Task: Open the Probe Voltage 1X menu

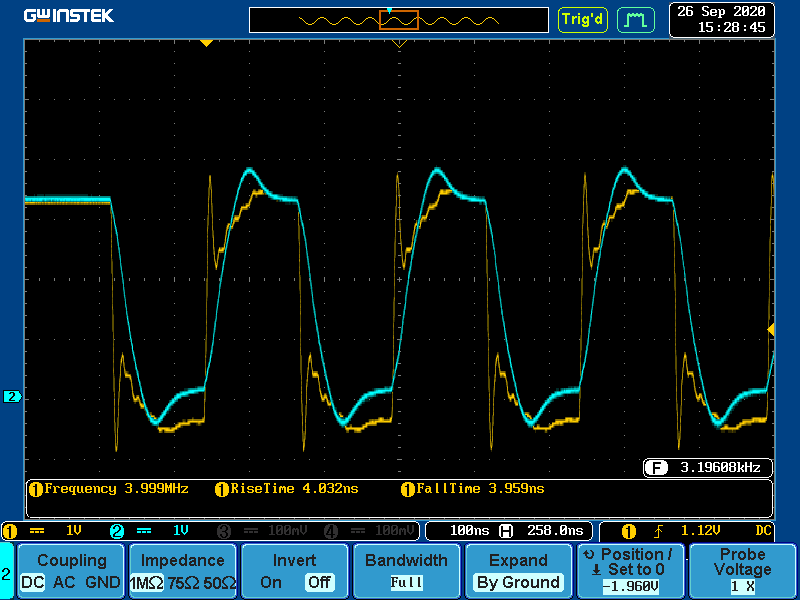Action: pyautogui.click(x=741, y=572)
